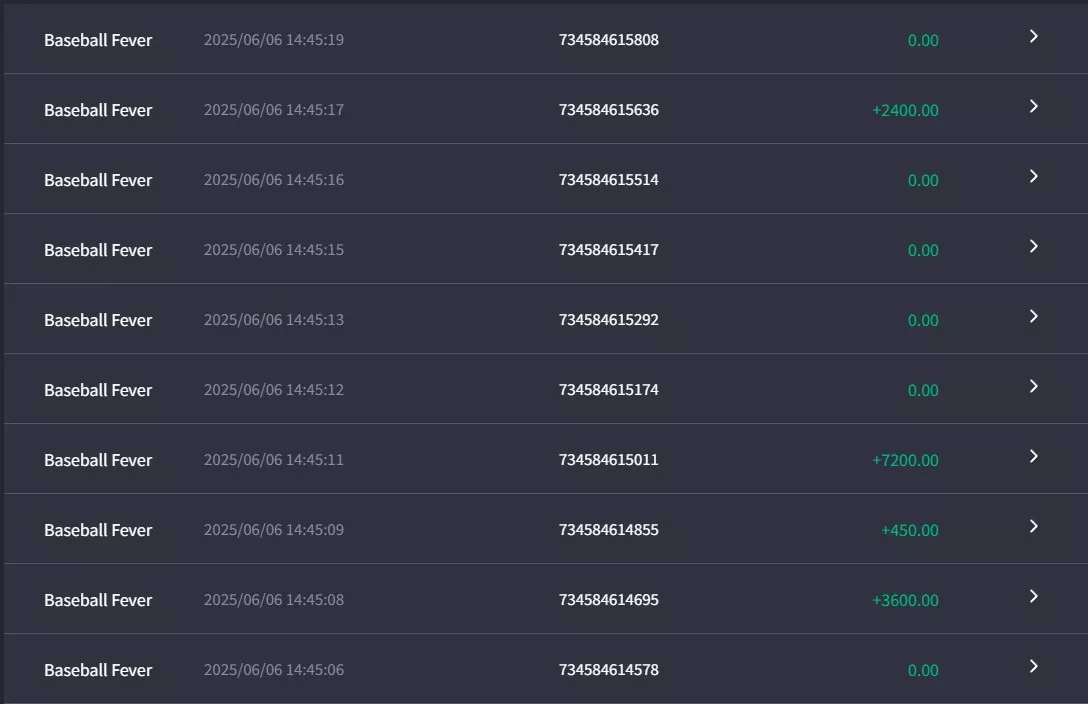
Task: Select Baseball Fever row at 14:45:06
Action: coord(546,669)
